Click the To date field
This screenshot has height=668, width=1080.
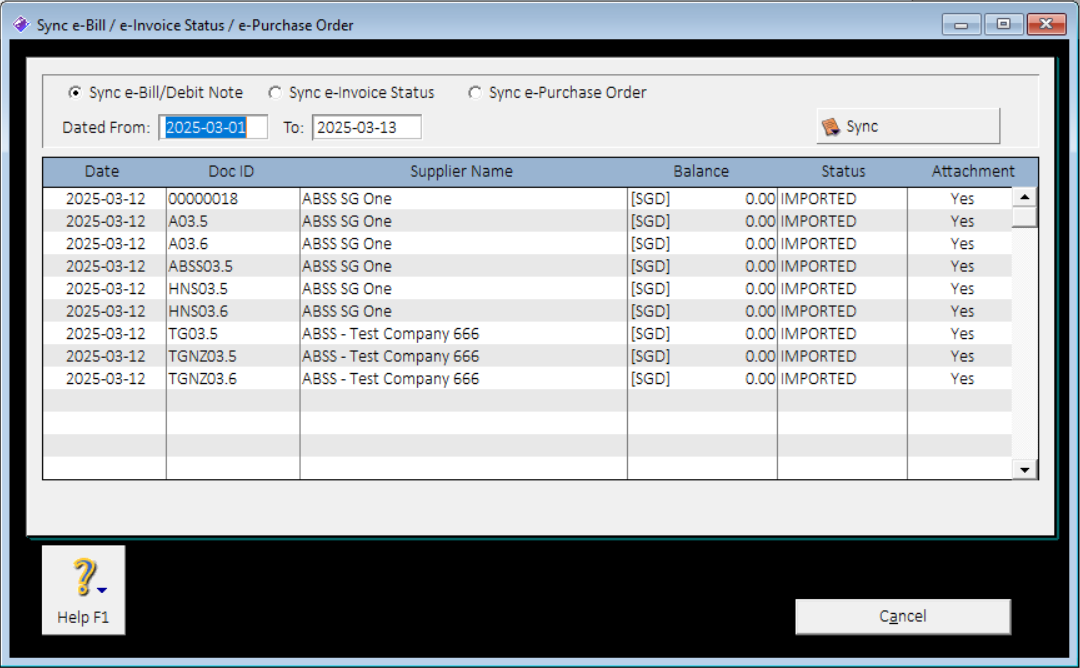[366, 127]
